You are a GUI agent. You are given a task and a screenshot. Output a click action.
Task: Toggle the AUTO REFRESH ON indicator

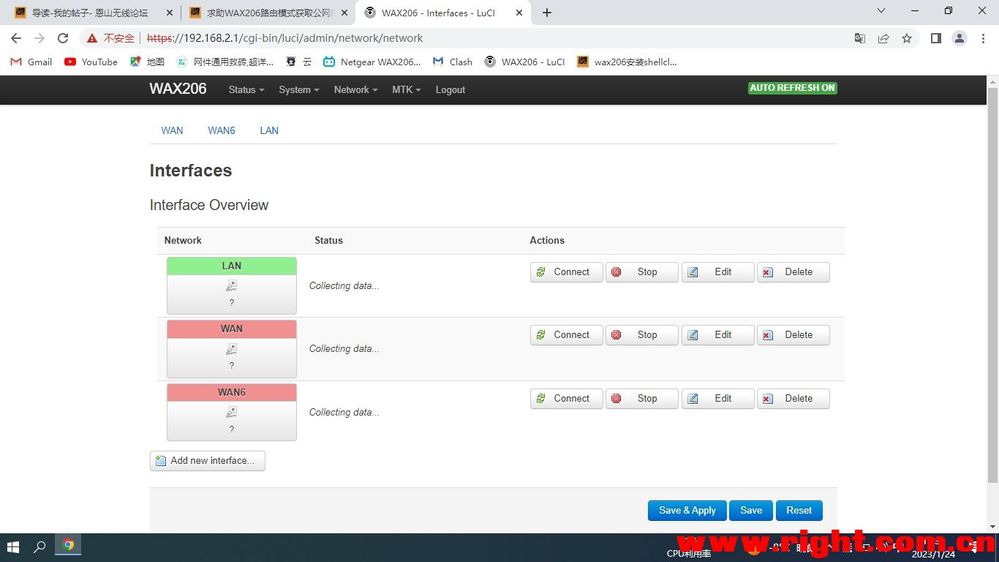coord(792,88)
